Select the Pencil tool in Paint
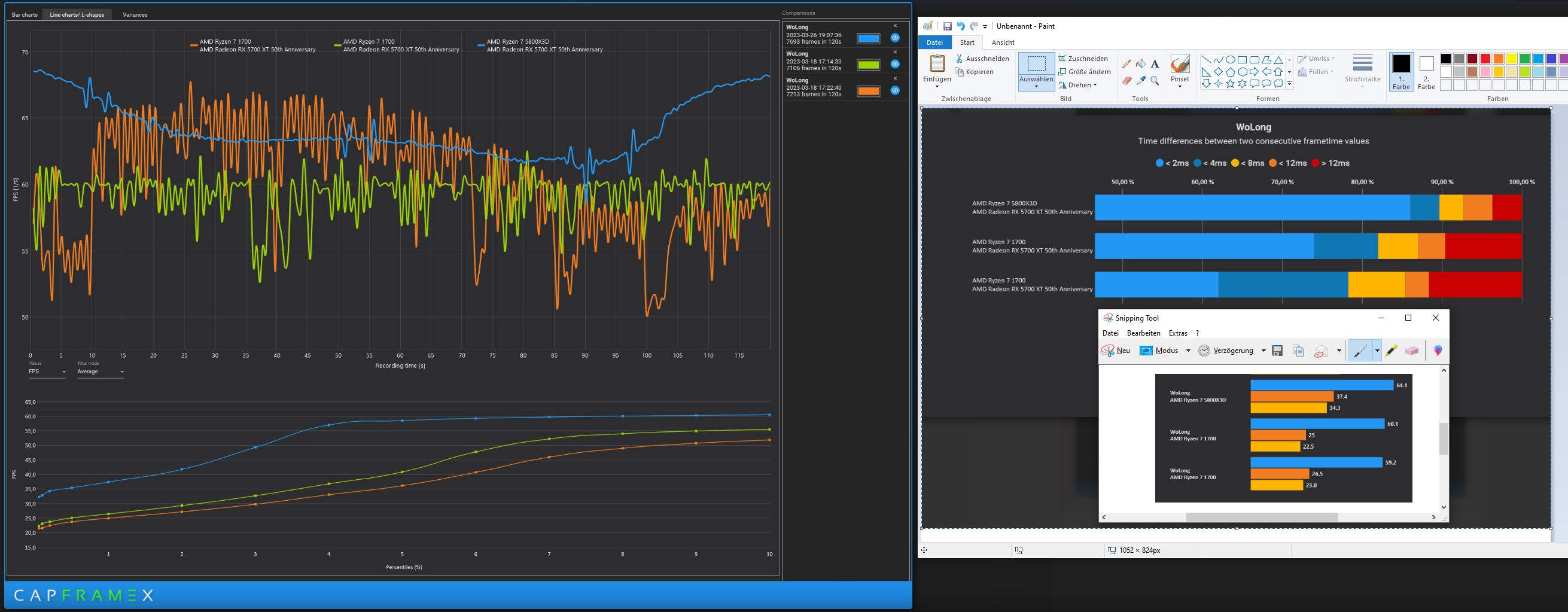1568x612 pixels. click(x=1126, y=64)
